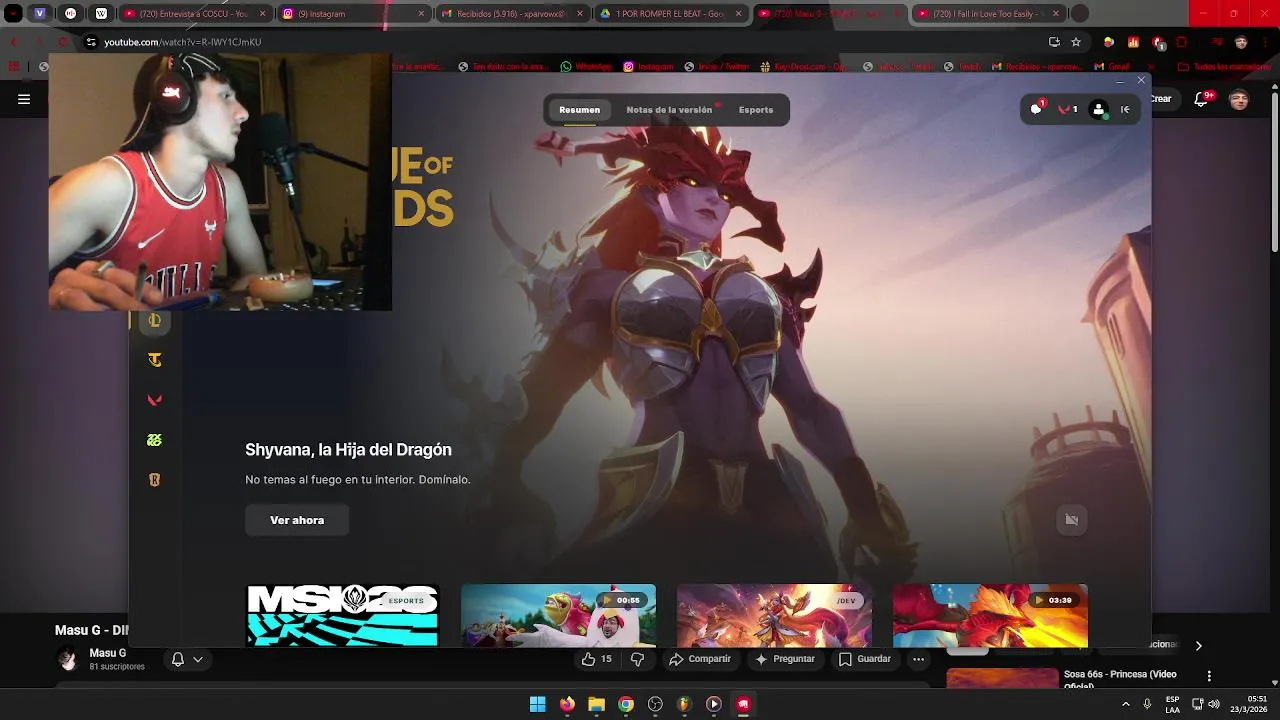Switch to the Instagram browser tab
This screenshot has width=1280, height=720.
pyautogui.click(x=354, y=14)
